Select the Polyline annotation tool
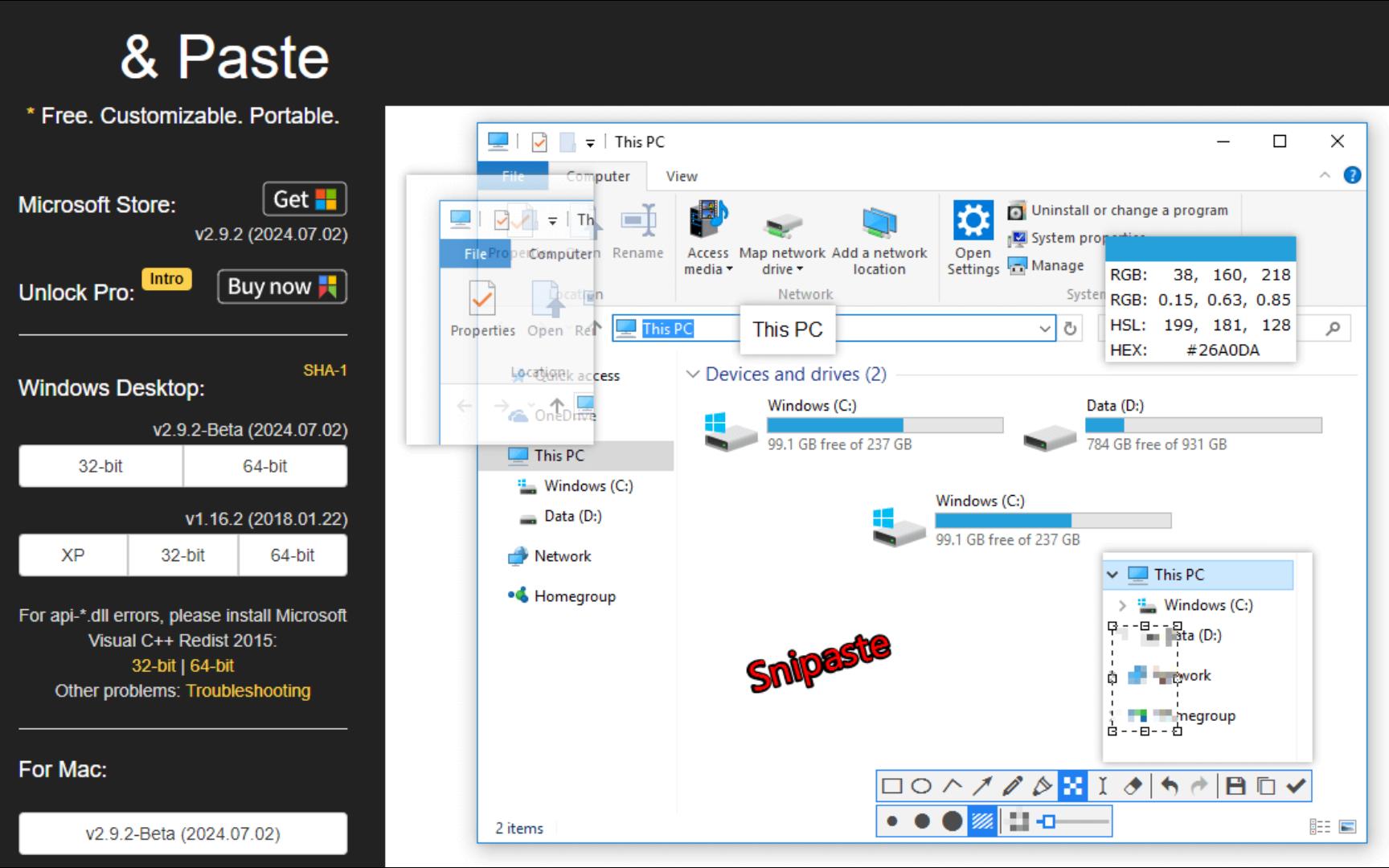 952,786
